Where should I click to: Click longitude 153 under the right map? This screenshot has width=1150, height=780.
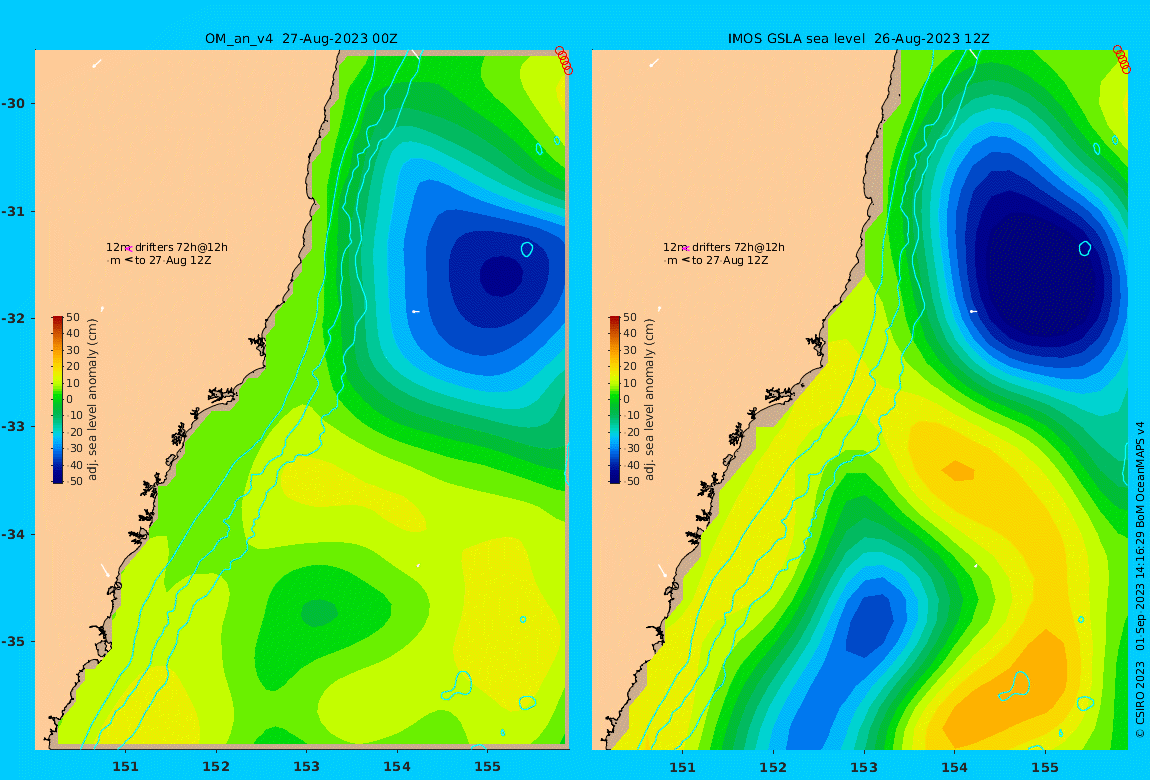tap(864, 767)
